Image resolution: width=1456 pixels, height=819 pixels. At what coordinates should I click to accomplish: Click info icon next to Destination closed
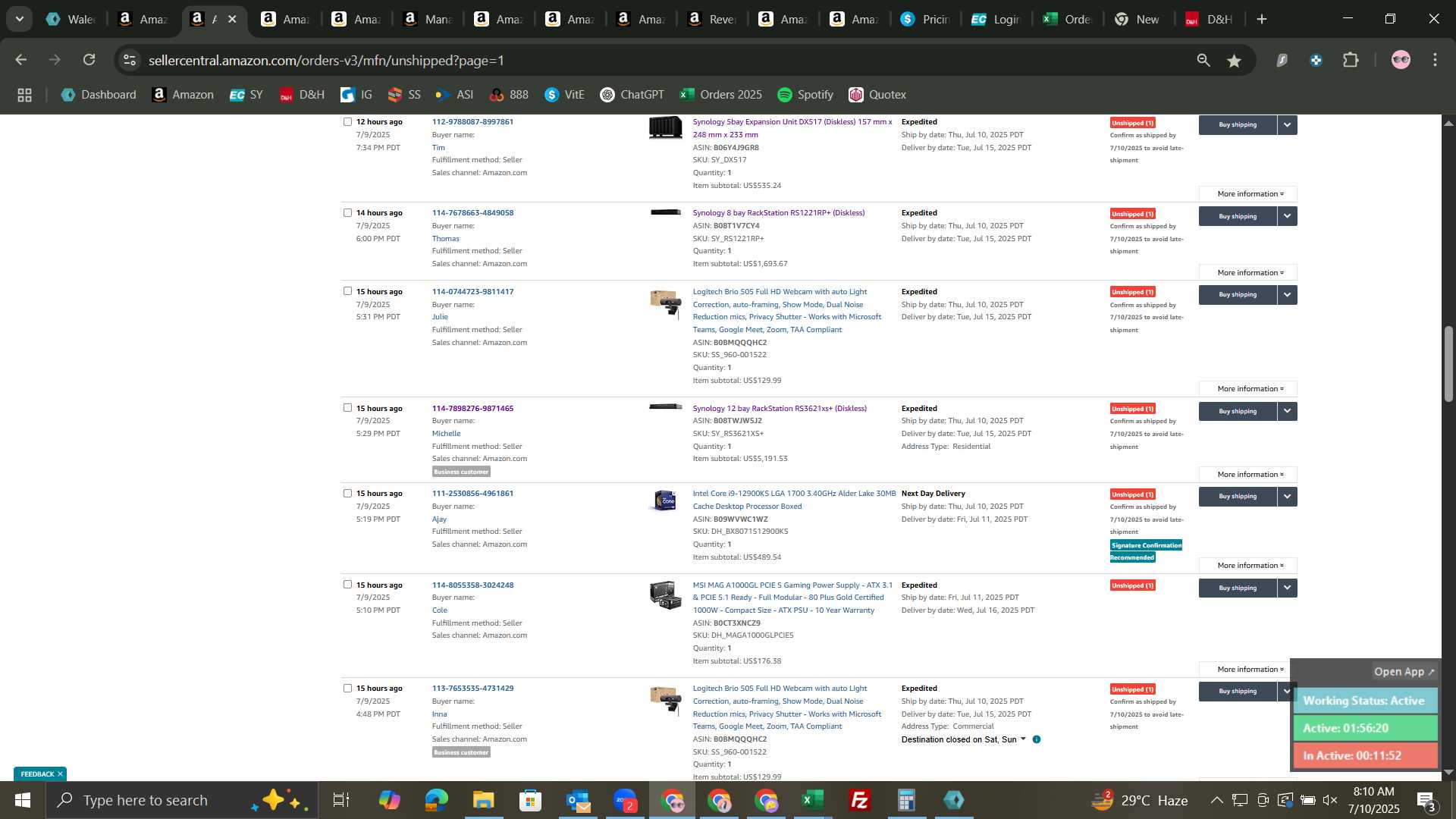click(1037, 739)
